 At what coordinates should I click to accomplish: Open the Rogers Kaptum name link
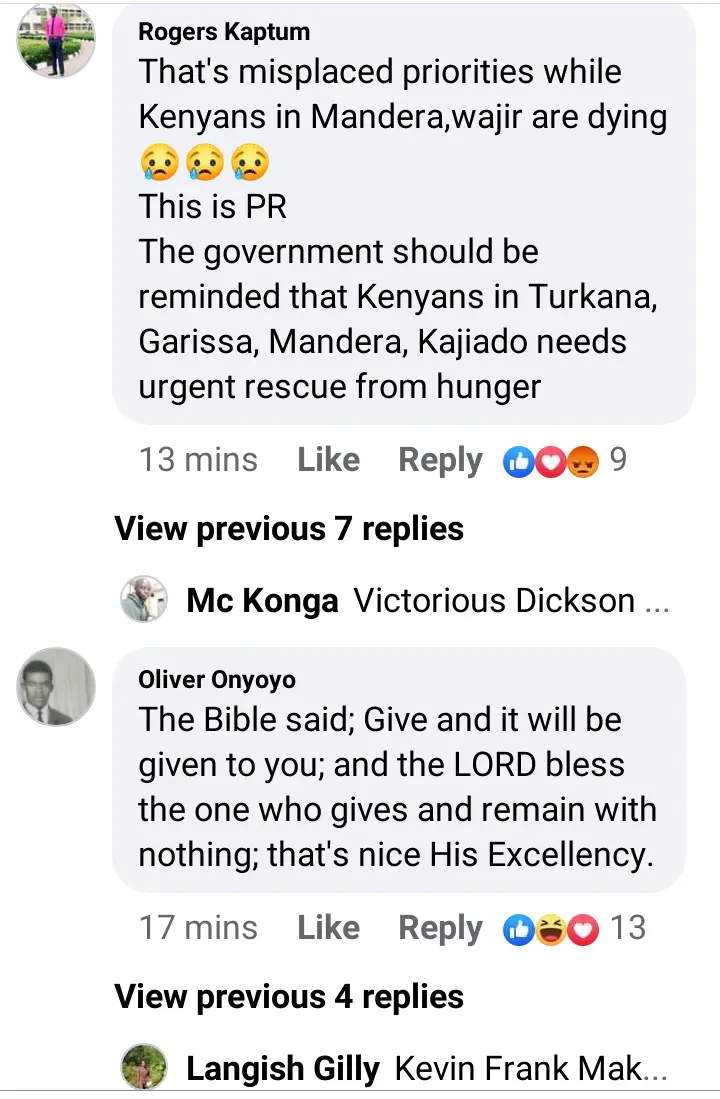[224, 32]
